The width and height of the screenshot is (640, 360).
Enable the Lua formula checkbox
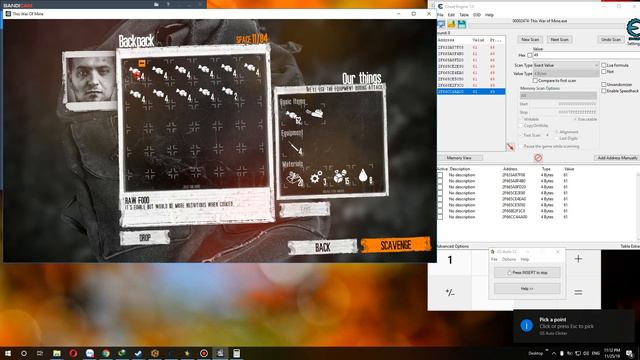point(603,65)
